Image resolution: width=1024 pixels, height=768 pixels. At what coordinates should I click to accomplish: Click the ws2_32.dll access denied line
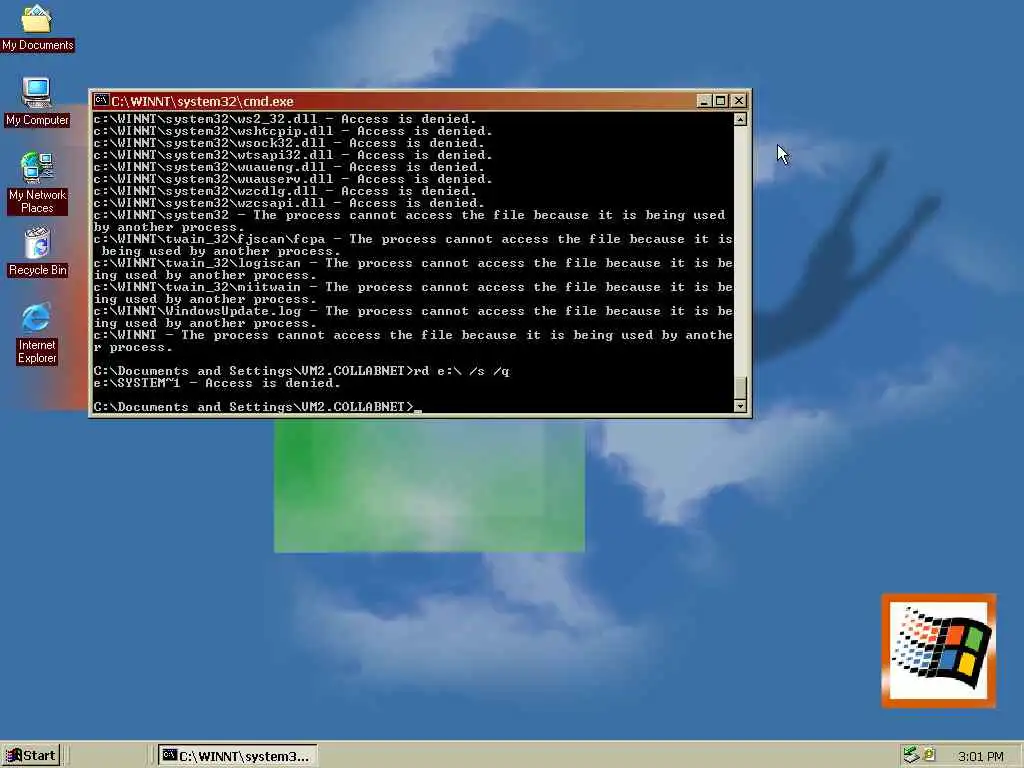285,119
